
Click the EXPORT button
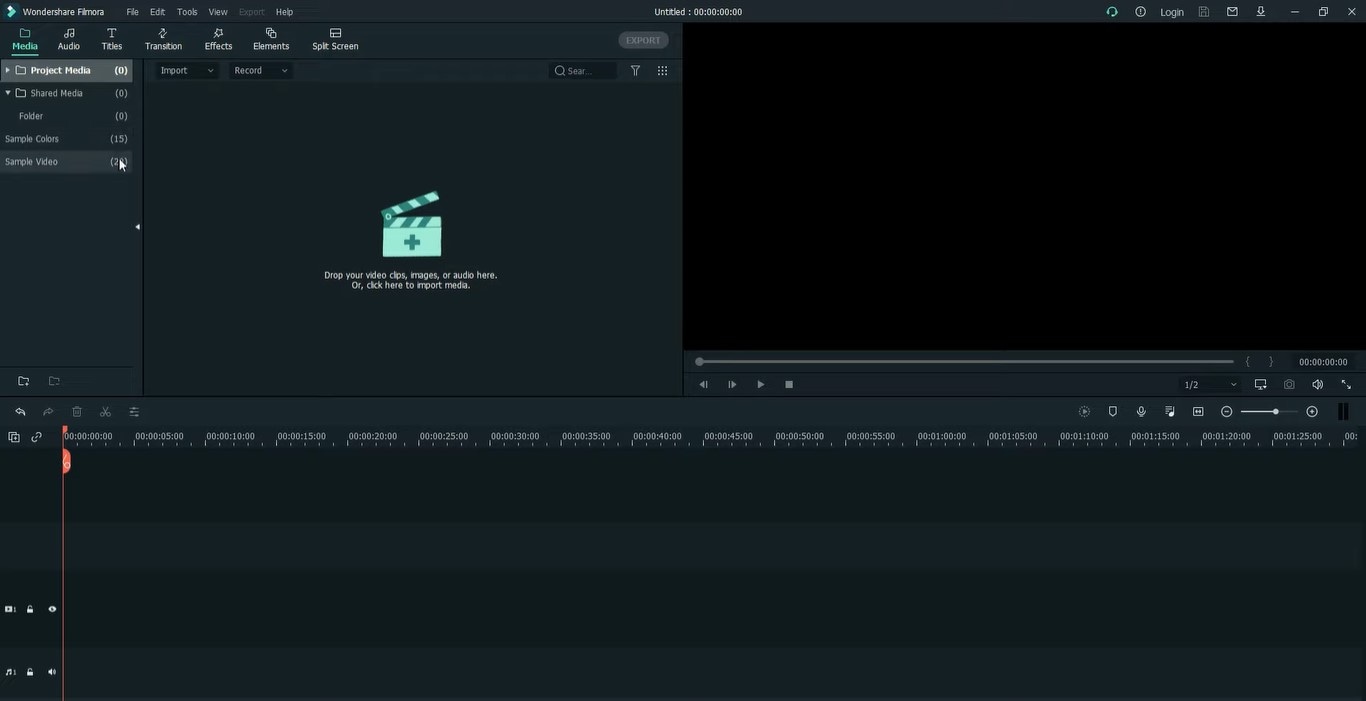pos(643,40)
